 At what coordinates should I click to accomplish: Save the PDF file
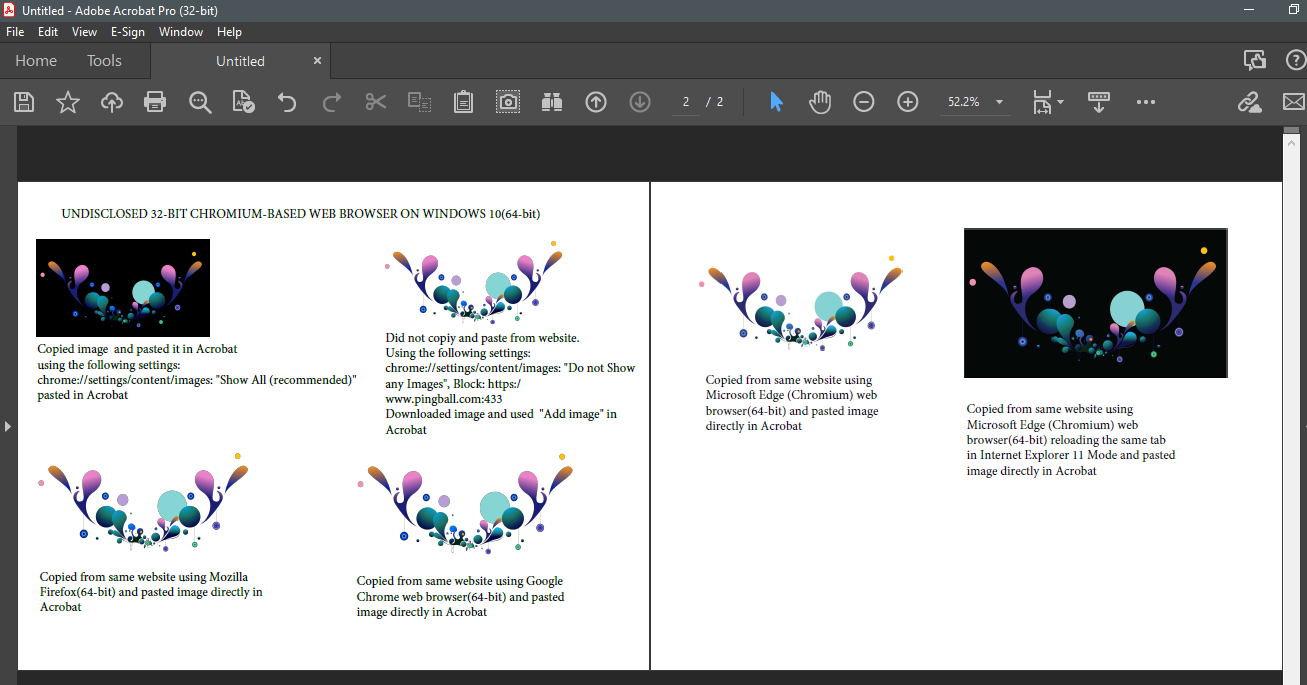(x=23, y=101)
